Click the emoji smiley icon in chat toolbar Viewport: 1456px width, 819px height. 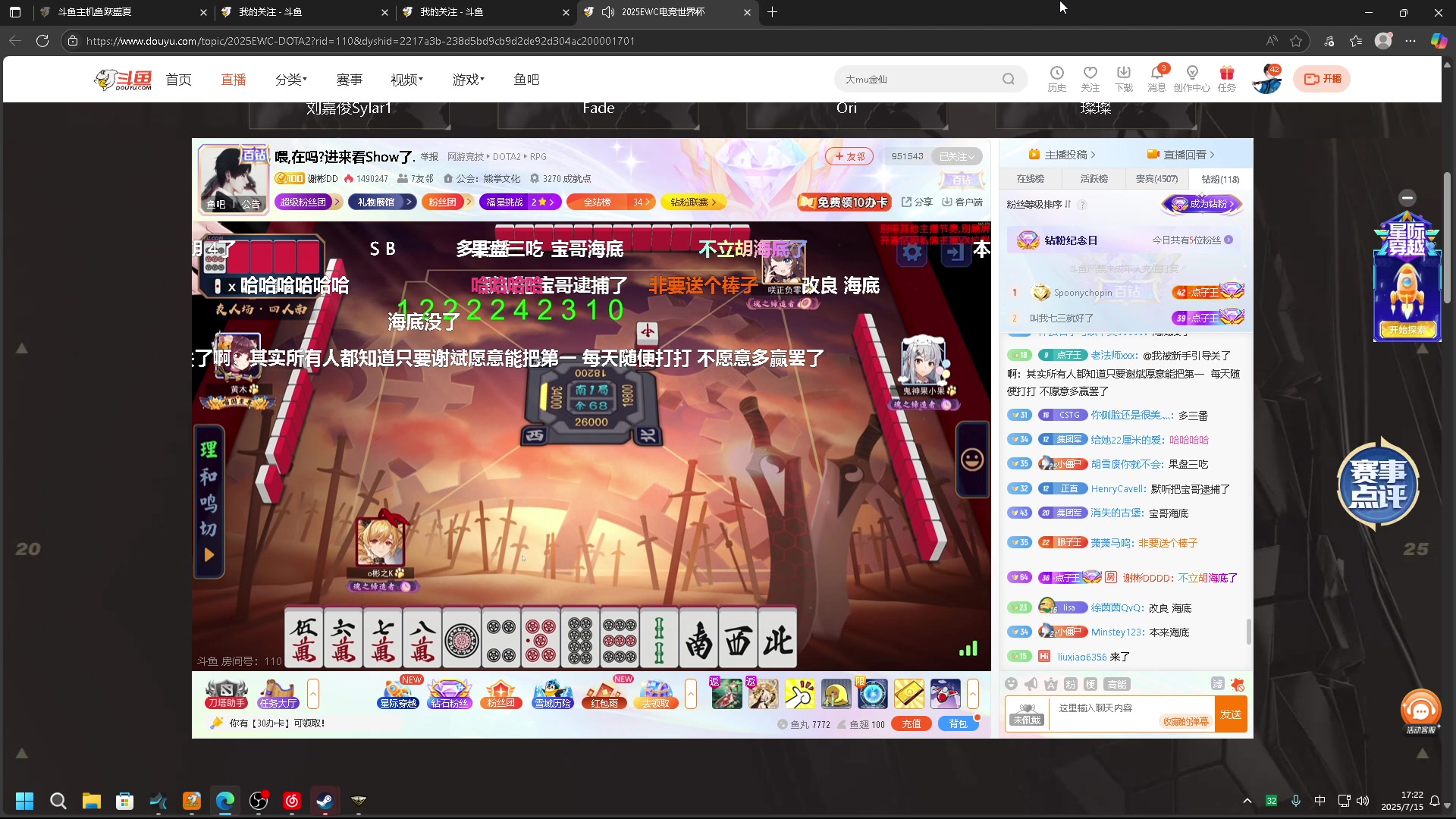click(x=1011, y=684)
